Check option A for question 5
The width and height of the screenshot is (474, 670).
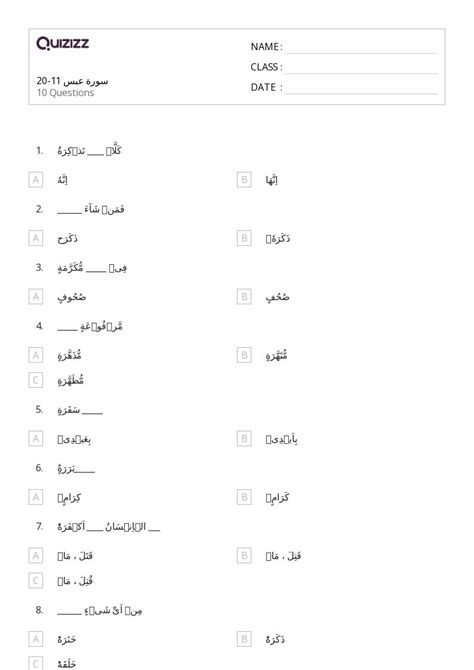(36, 439)
